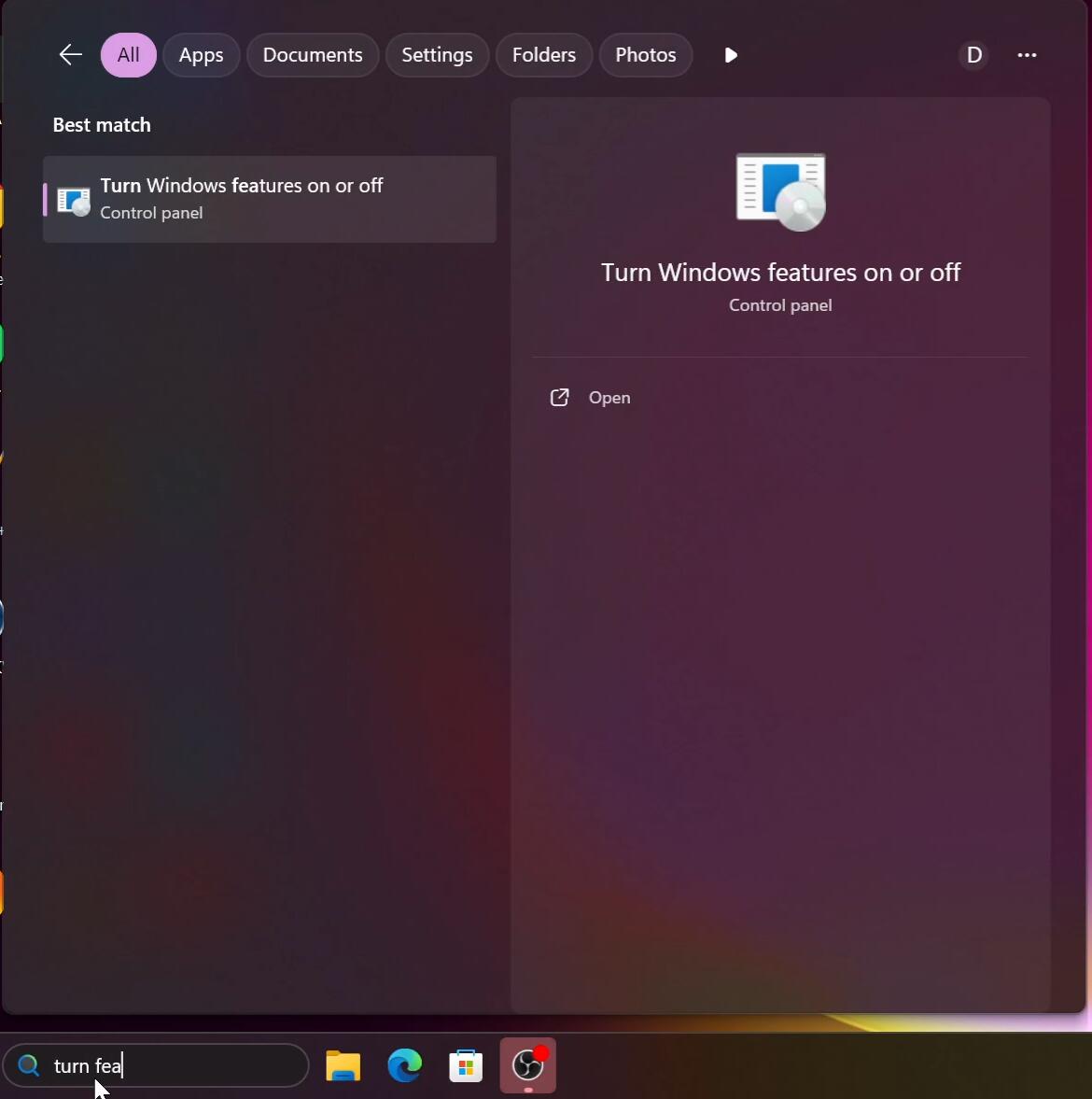Filter search results by Documents
Image resolution: width=1092 pixels, height=1099 pixels.
point(312,54)
